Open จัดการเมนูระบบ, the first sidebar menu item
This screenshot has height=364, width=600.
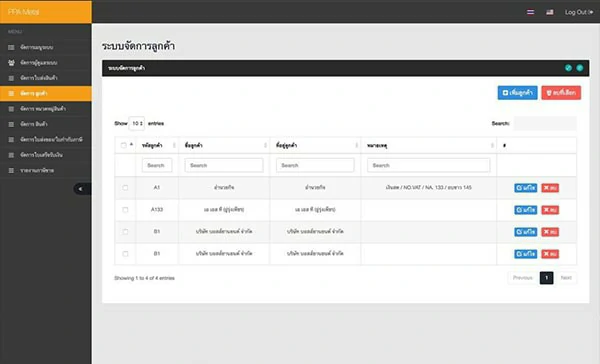(46, 47)
